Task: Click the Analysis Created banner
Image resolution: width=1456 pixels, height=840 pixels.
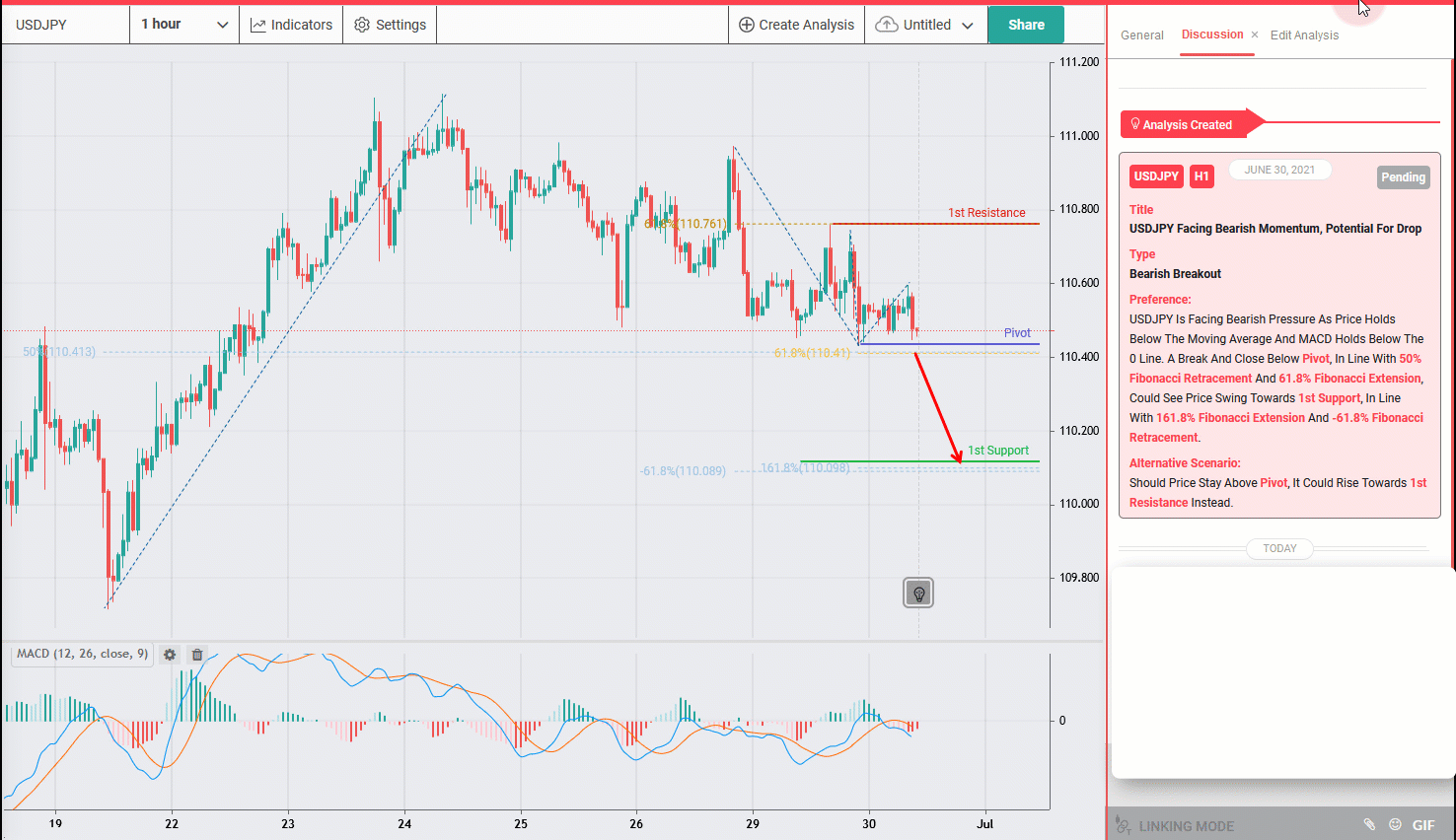Action: (x=1192, y=124)
